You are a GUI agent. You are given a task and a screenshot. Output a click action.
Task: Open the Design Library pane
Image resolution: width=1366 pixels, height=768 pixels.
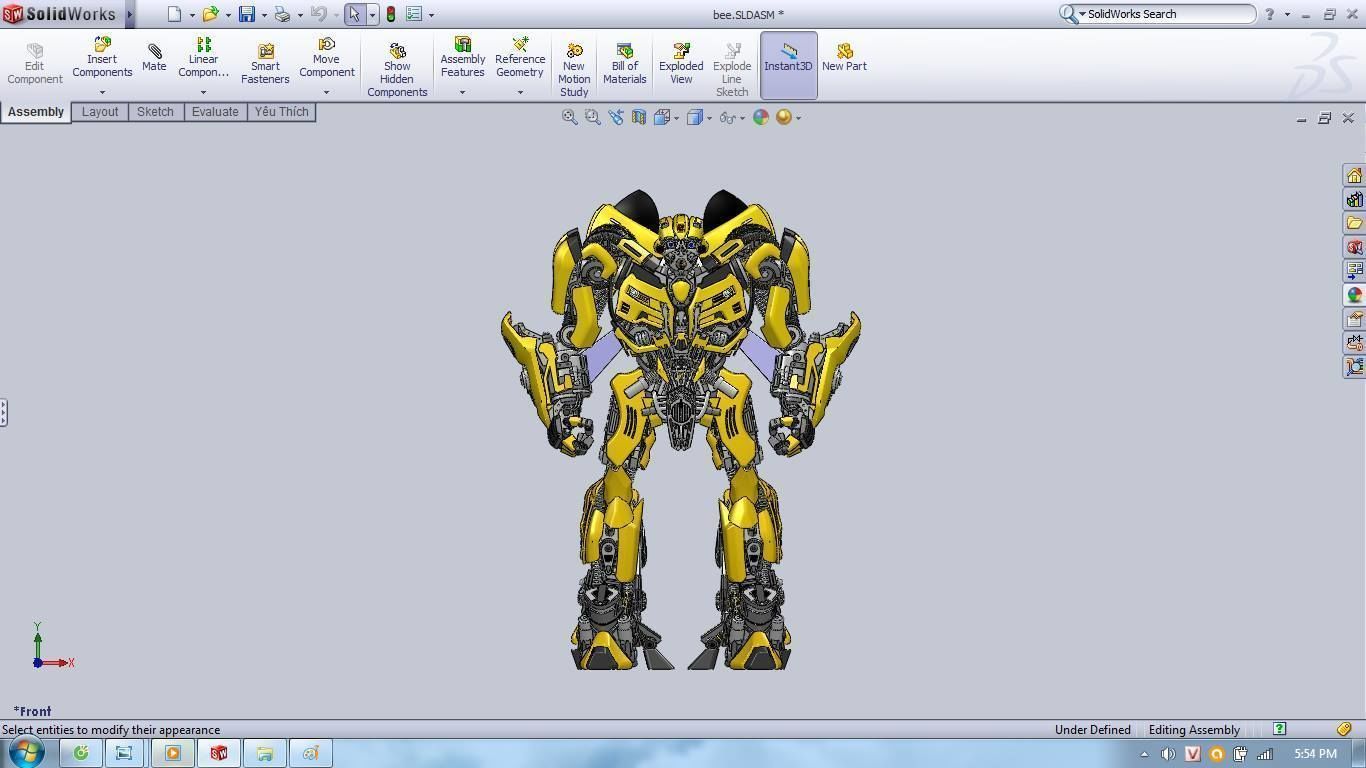tap(1354, 200)
